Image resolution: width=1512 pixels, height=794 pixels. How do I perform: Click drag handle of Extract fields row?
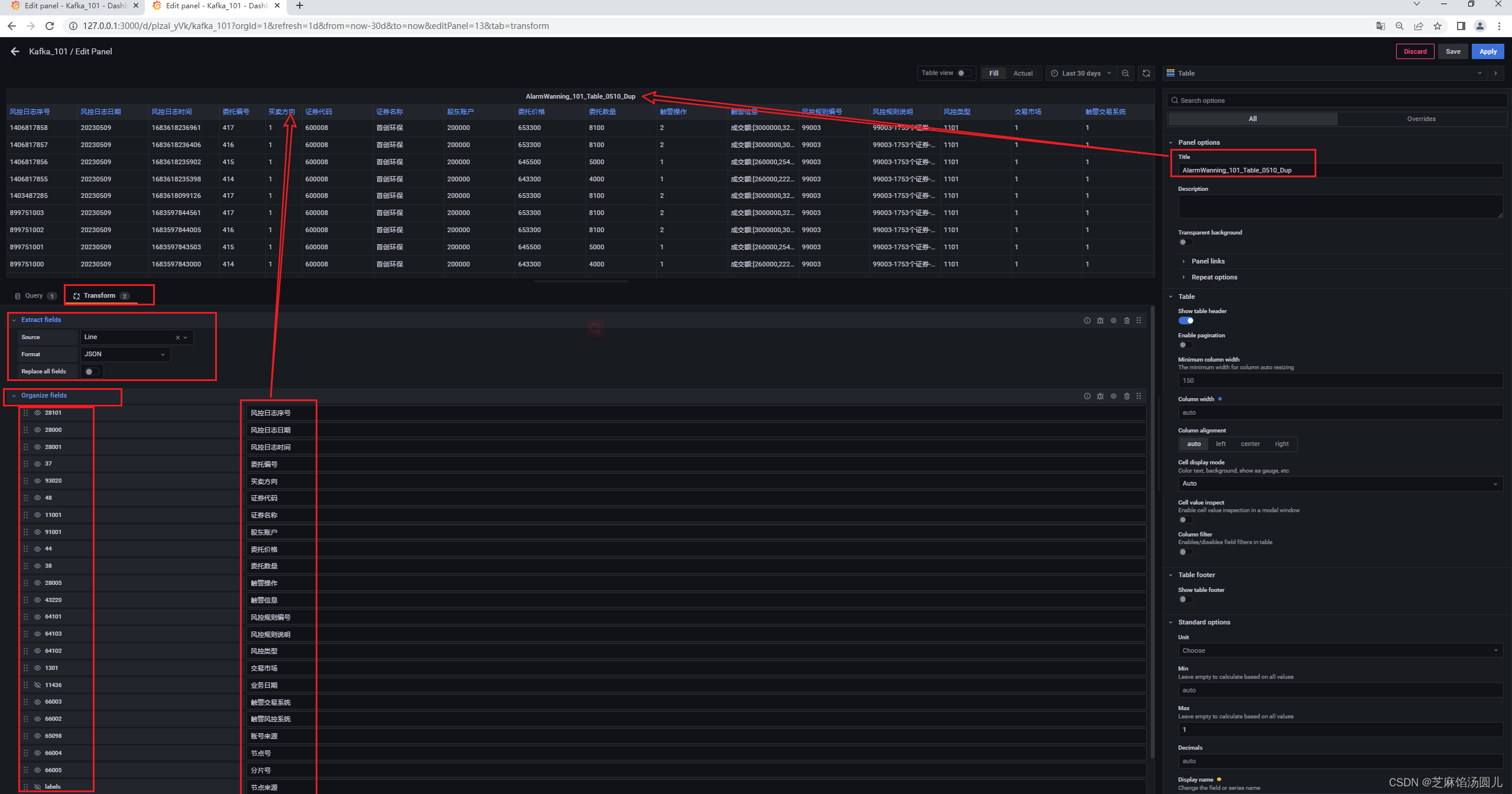(x=1139, y=320)
